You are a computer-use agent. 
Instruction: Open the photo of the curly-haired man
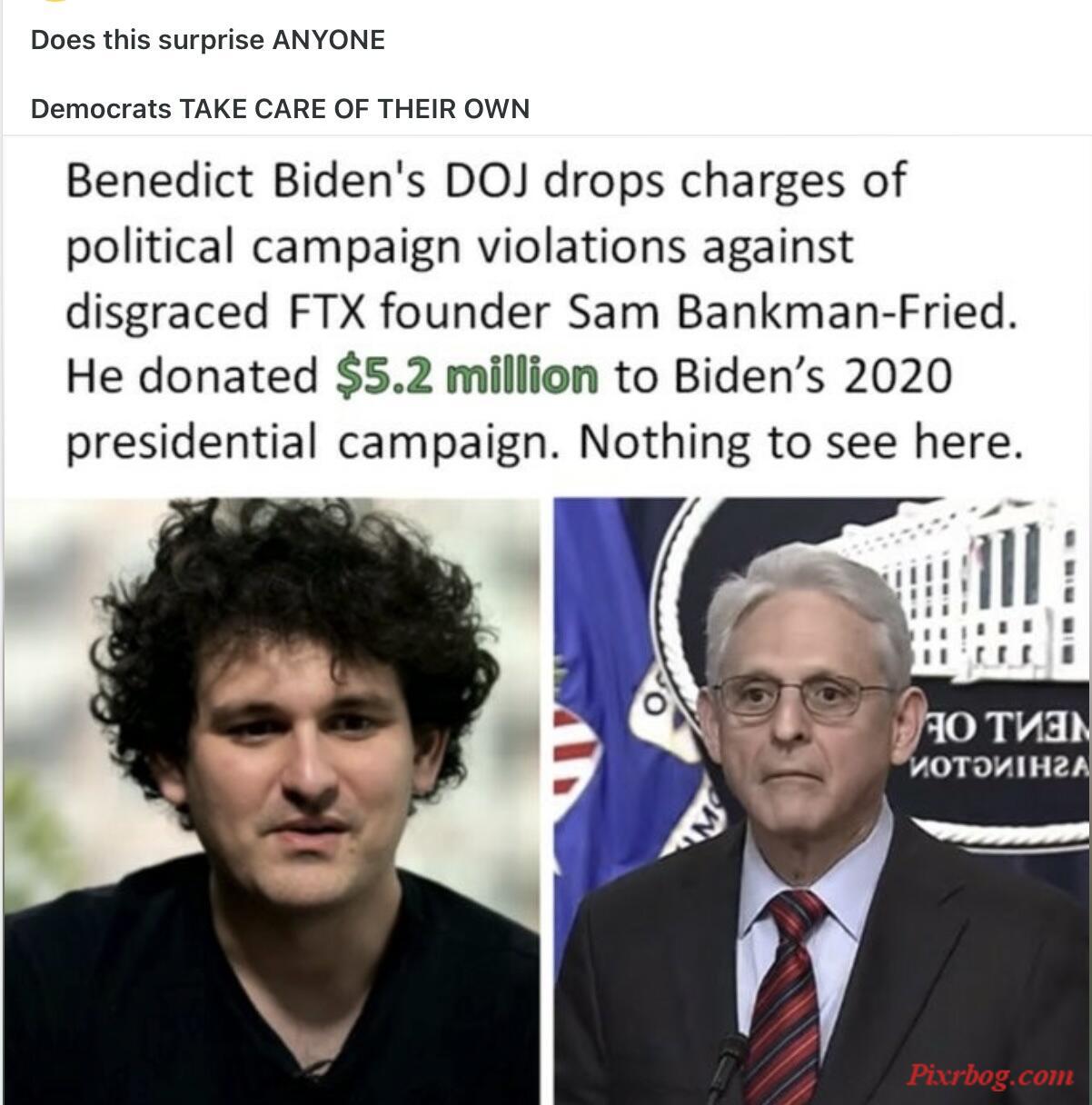[272, 801]
